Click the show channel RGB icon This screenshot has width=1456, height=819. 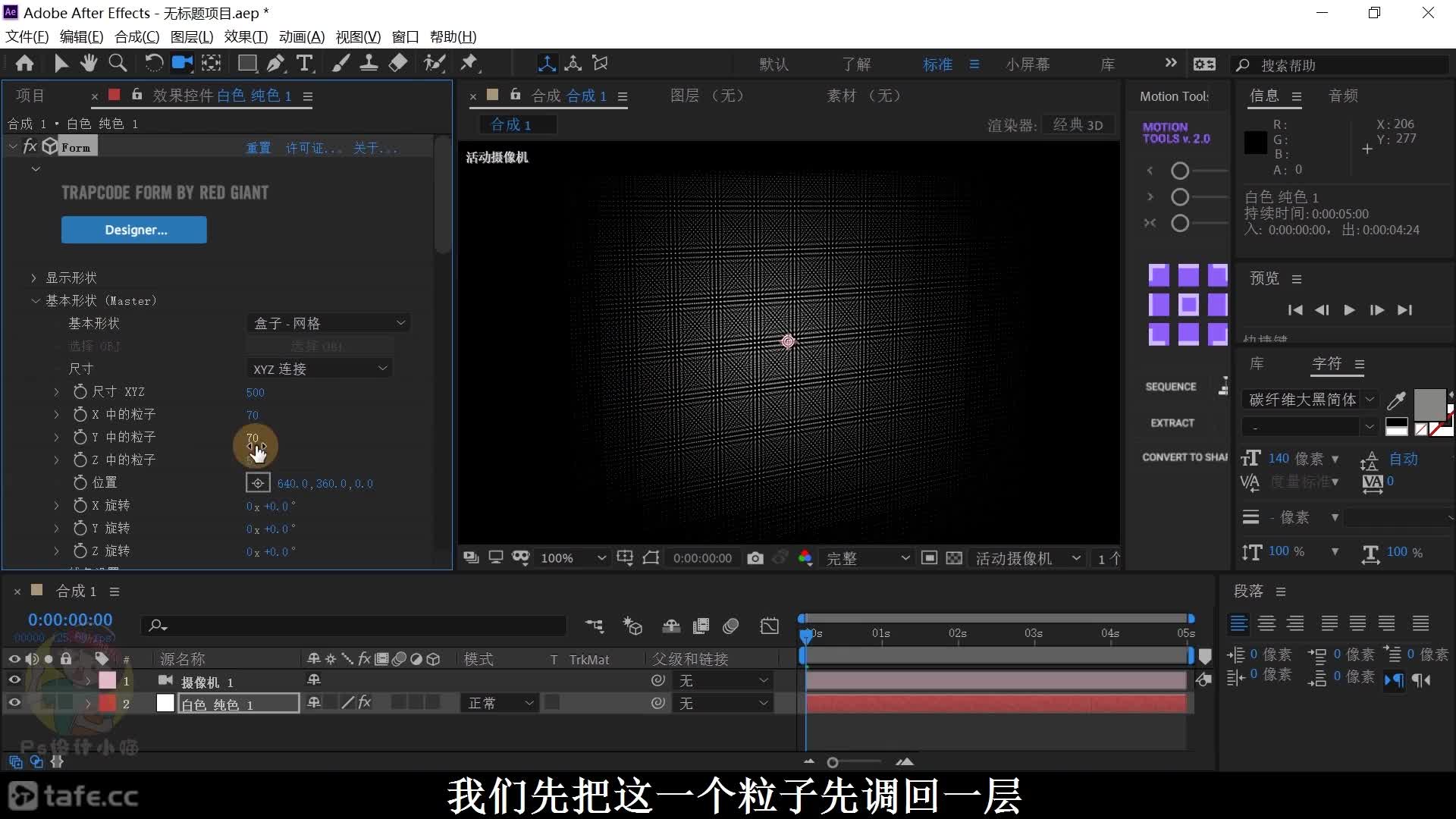click(805, 558)
